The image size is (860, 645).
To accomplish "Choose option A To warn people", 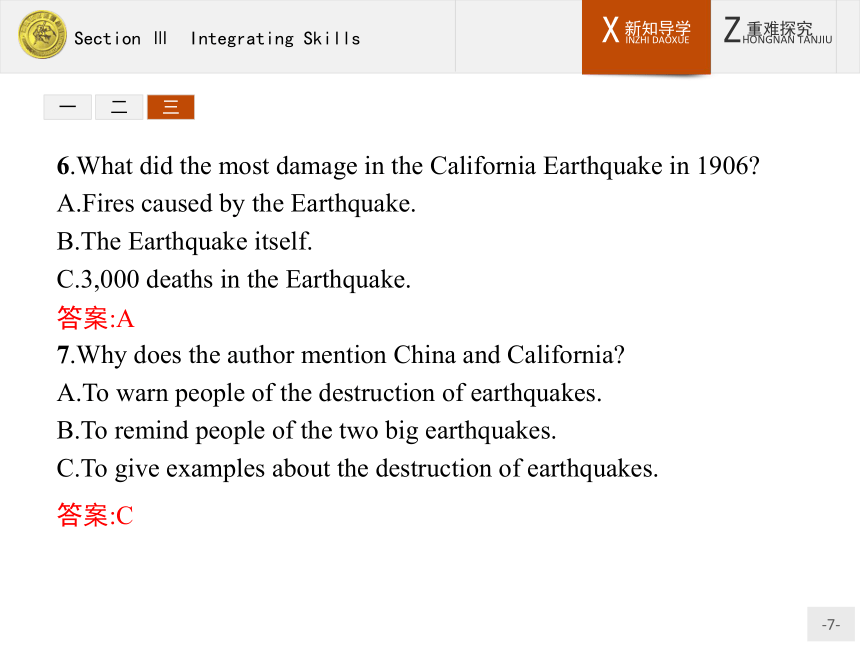I will coord(329,393).
